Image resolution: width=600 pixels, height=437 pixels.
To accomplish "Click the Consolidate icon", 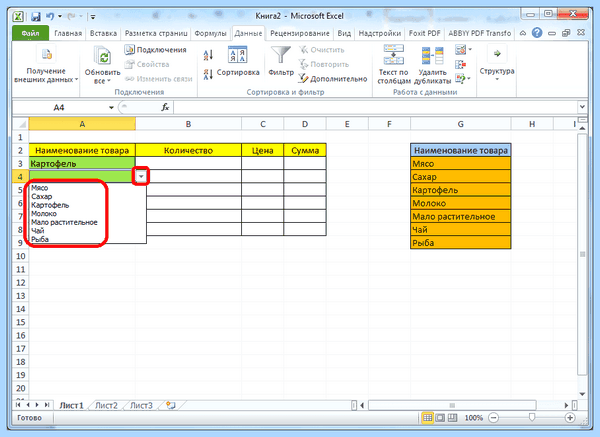I will pos(460,64).
